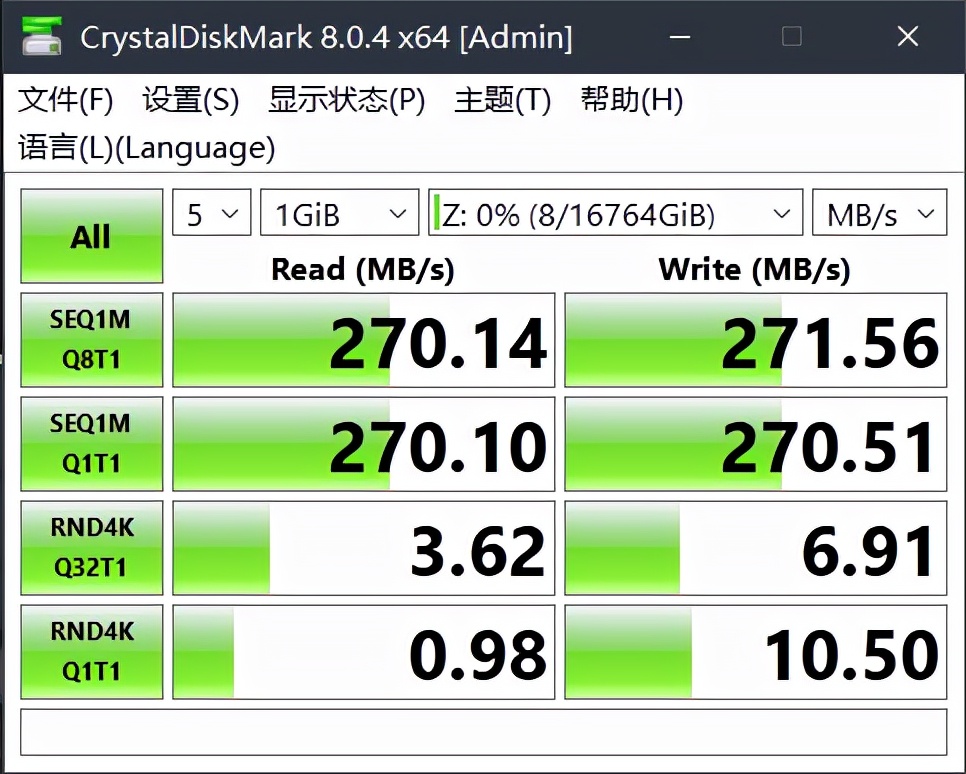Minimize the CrystalDiskMark window
Screen dimensions: 966x774
pos(680,37)
